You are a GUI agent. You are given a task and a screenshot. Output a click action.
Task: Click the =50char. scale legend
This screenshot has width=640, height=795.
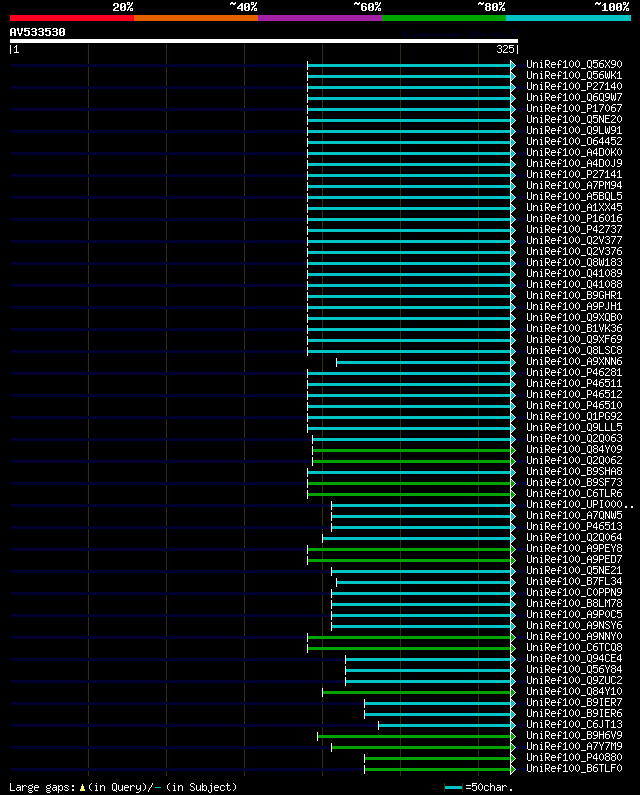(x=479, y=787)
